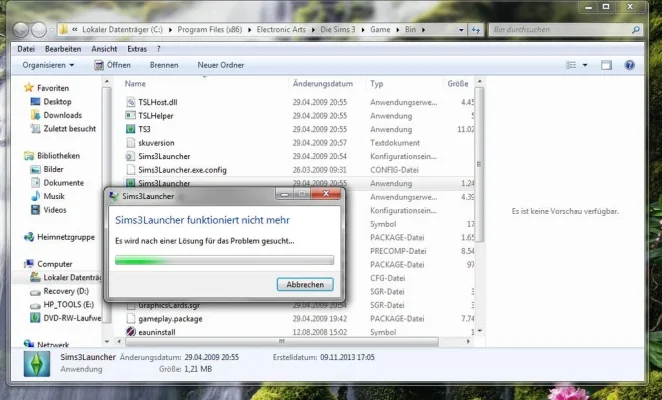Sort by the Änderungsdatum column header
This screenshot has width=662, height=400.
(x=323, y=84)
